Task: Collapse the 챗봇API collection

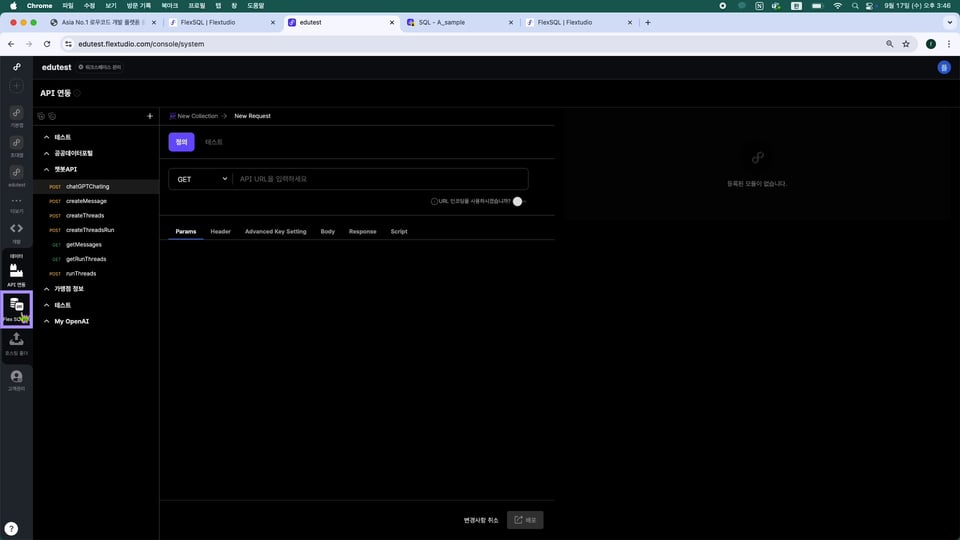Action: pos(47,170)
